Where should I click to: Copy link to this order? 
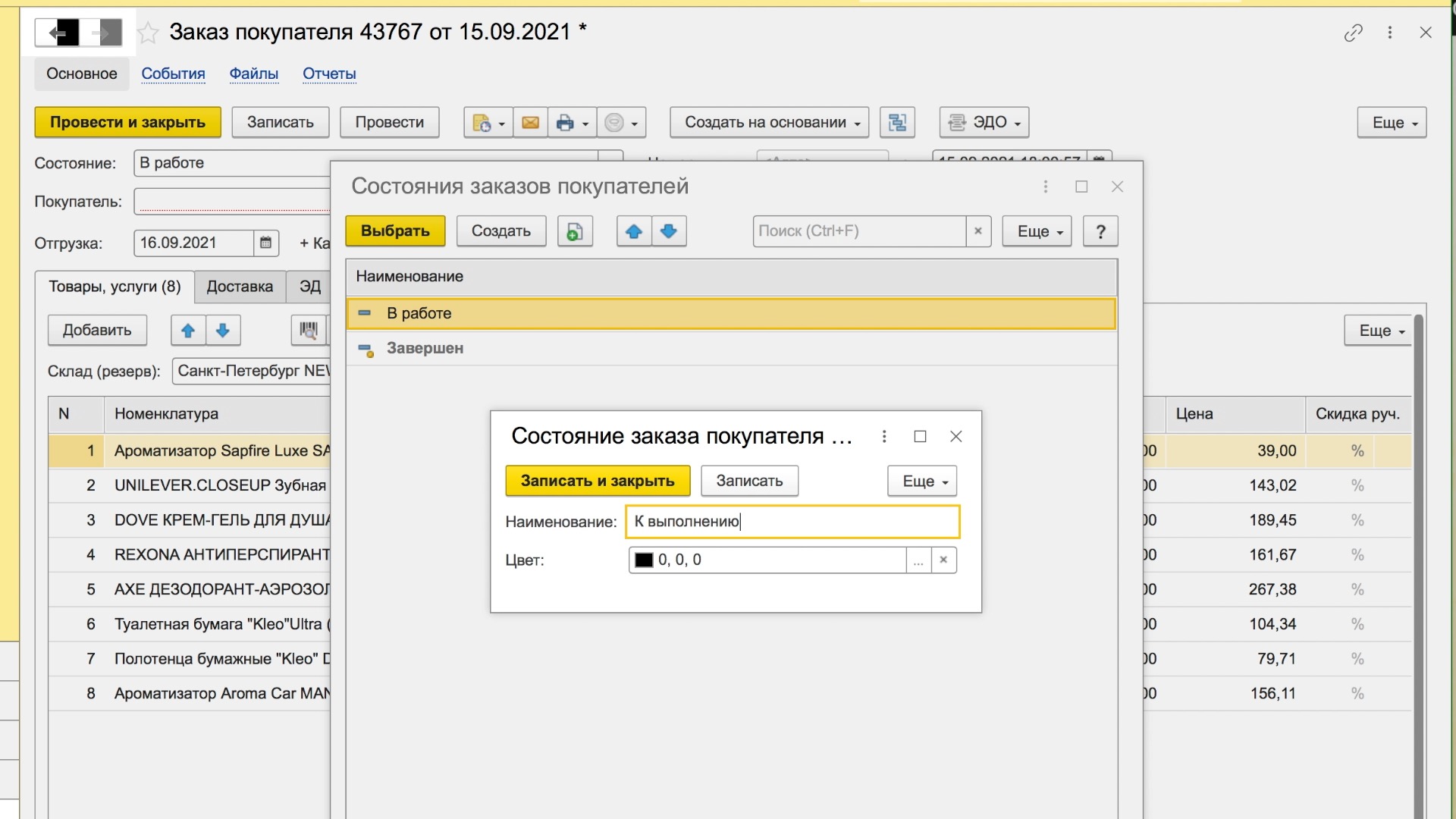click(1353, 33)
